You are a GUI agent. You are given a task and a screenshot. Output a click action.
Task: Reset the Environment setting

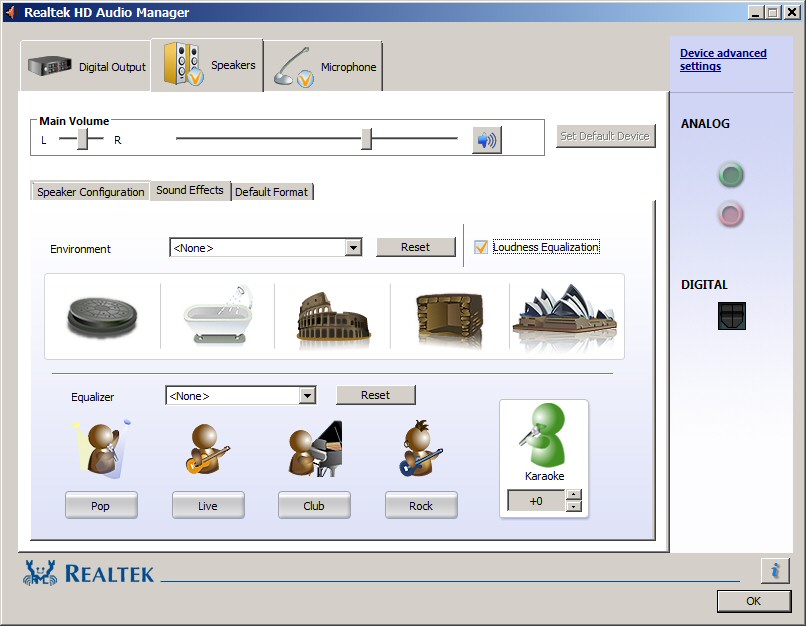[x=415, y=247]
